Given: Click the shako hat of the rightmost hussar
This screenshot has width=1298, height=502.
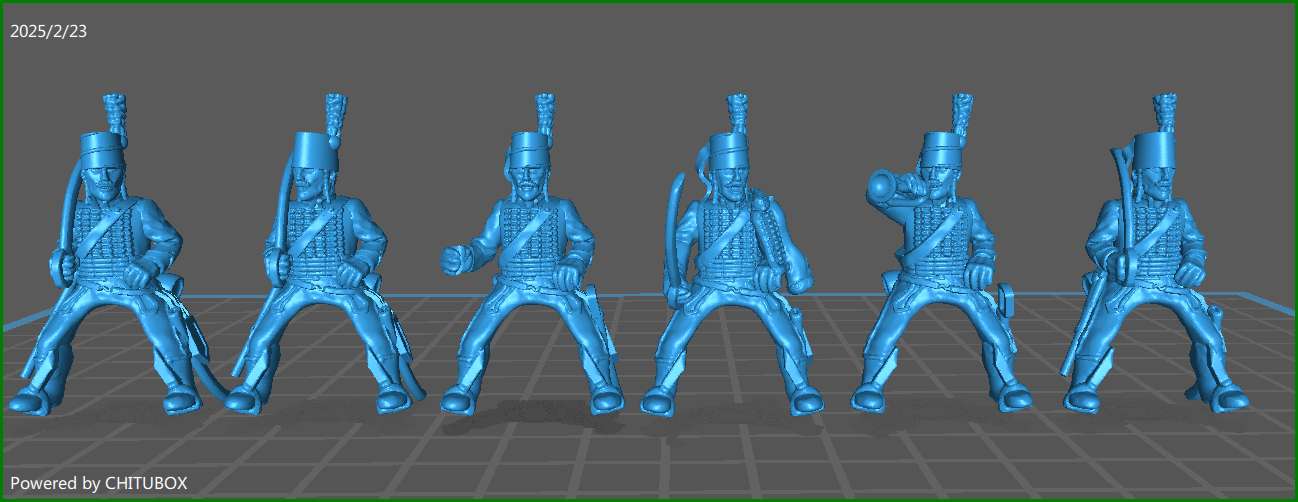Looking at the screenshot, I should 1158,152.
